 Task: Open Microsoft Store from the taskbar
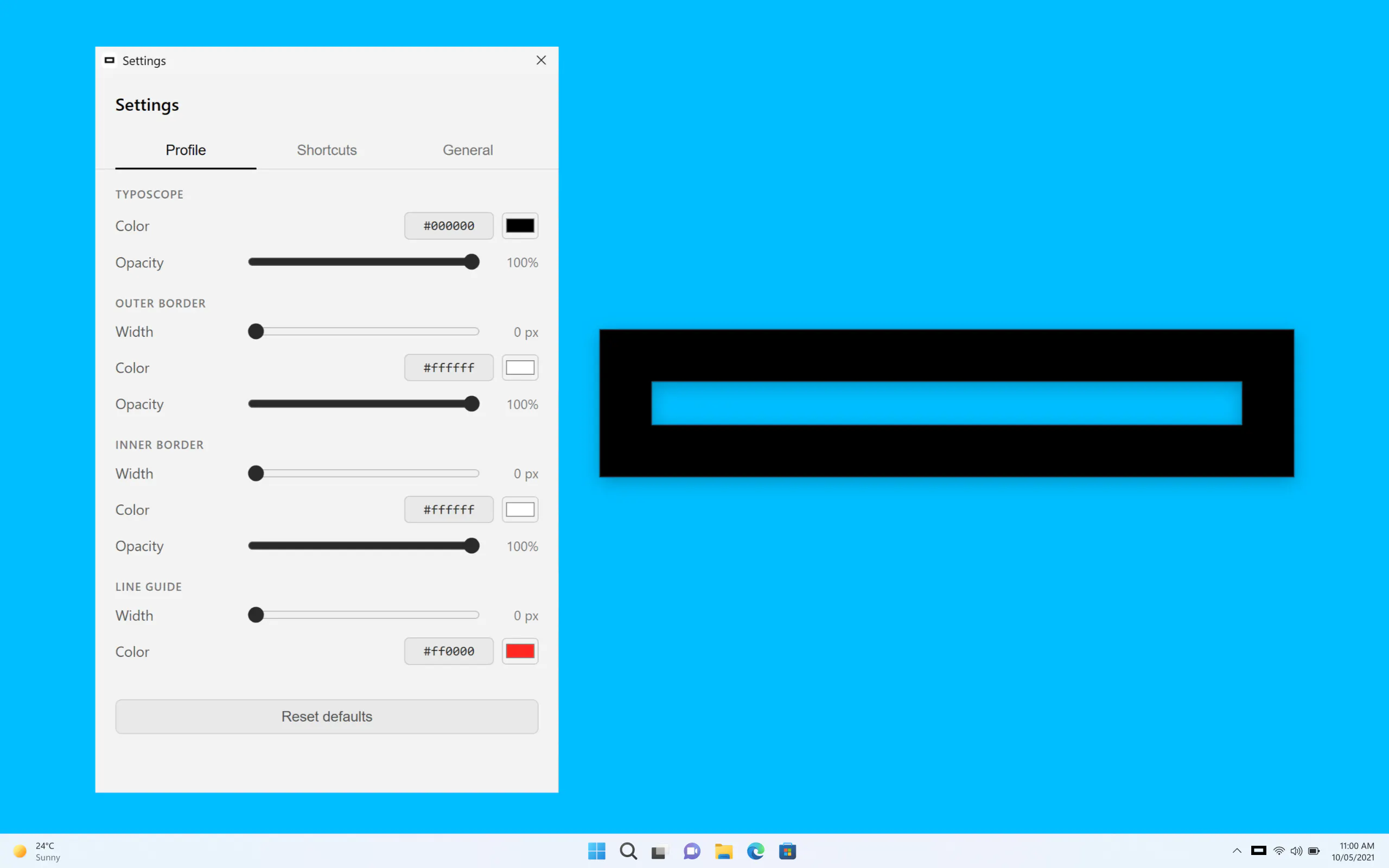pyautogui.click(x=787, y=851)
